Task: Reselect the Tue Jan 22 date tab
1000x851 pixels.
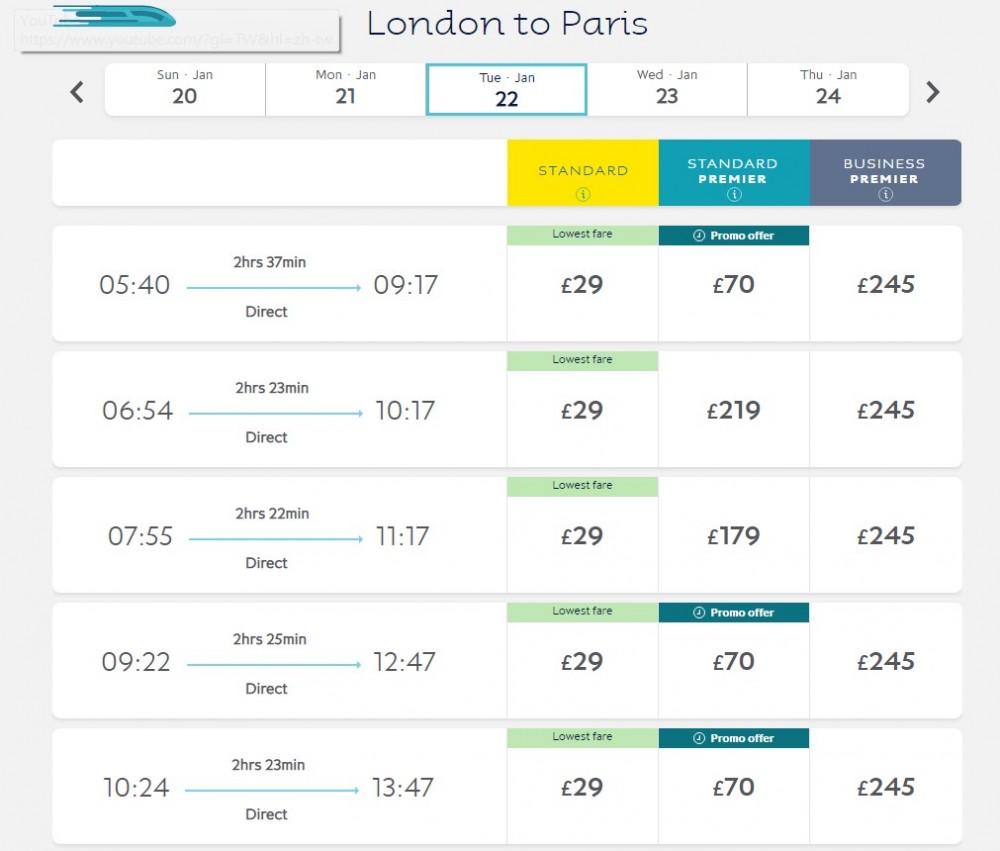Action: (x=506, y=89)
